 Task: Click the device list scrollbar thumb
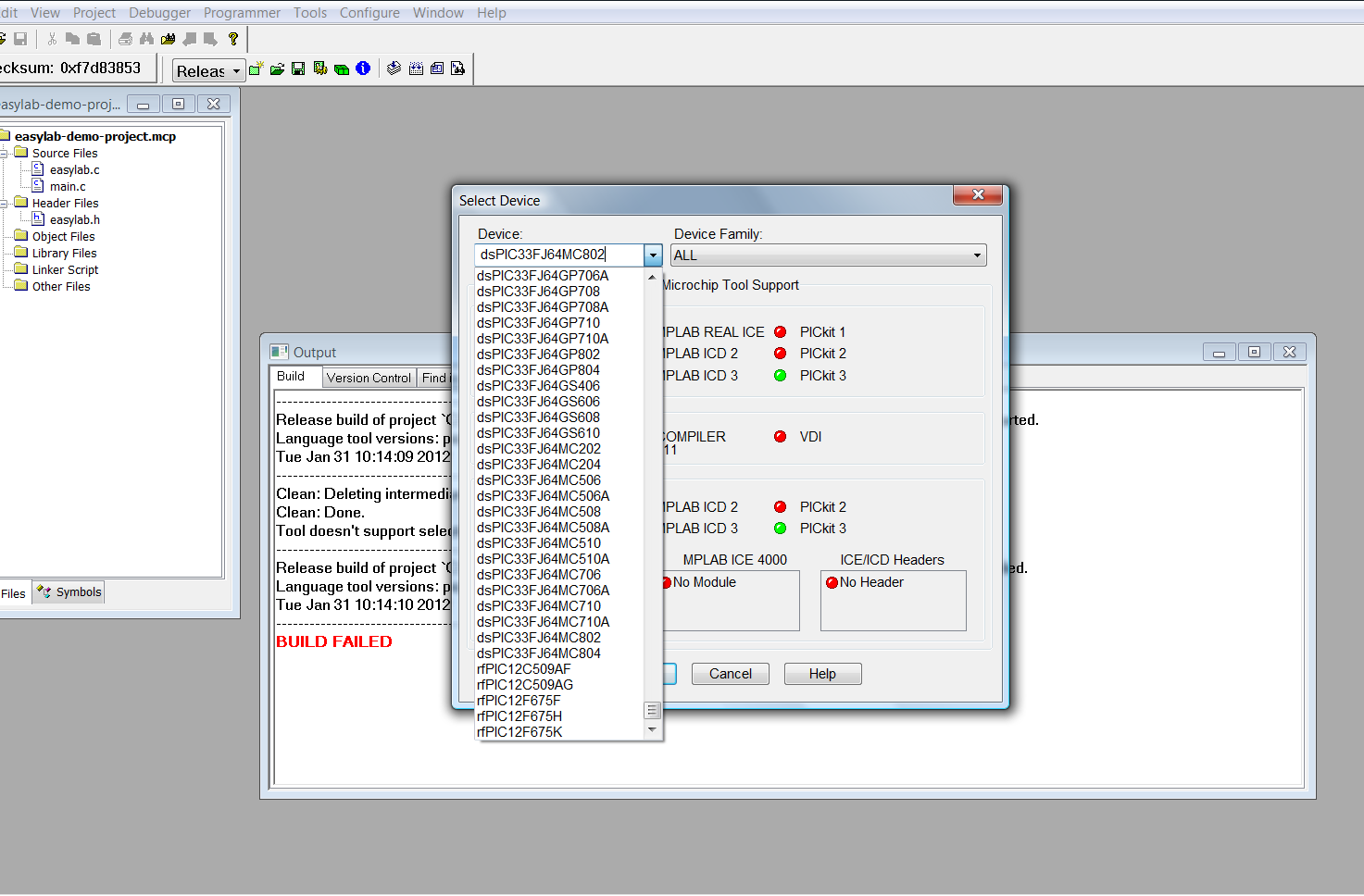coord(652,711)
